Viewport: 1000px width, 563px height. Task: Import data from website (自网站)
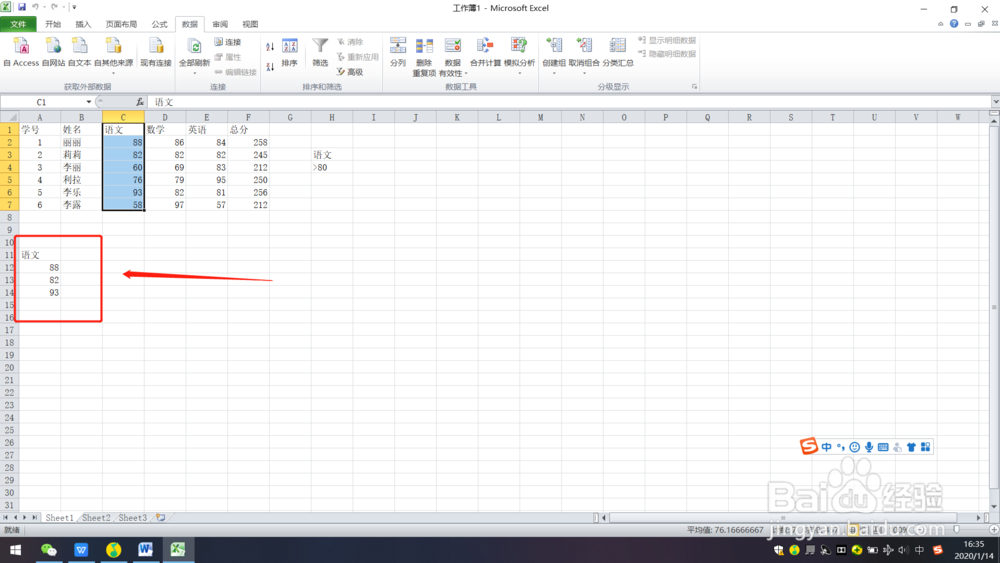[x=54, y=52]
